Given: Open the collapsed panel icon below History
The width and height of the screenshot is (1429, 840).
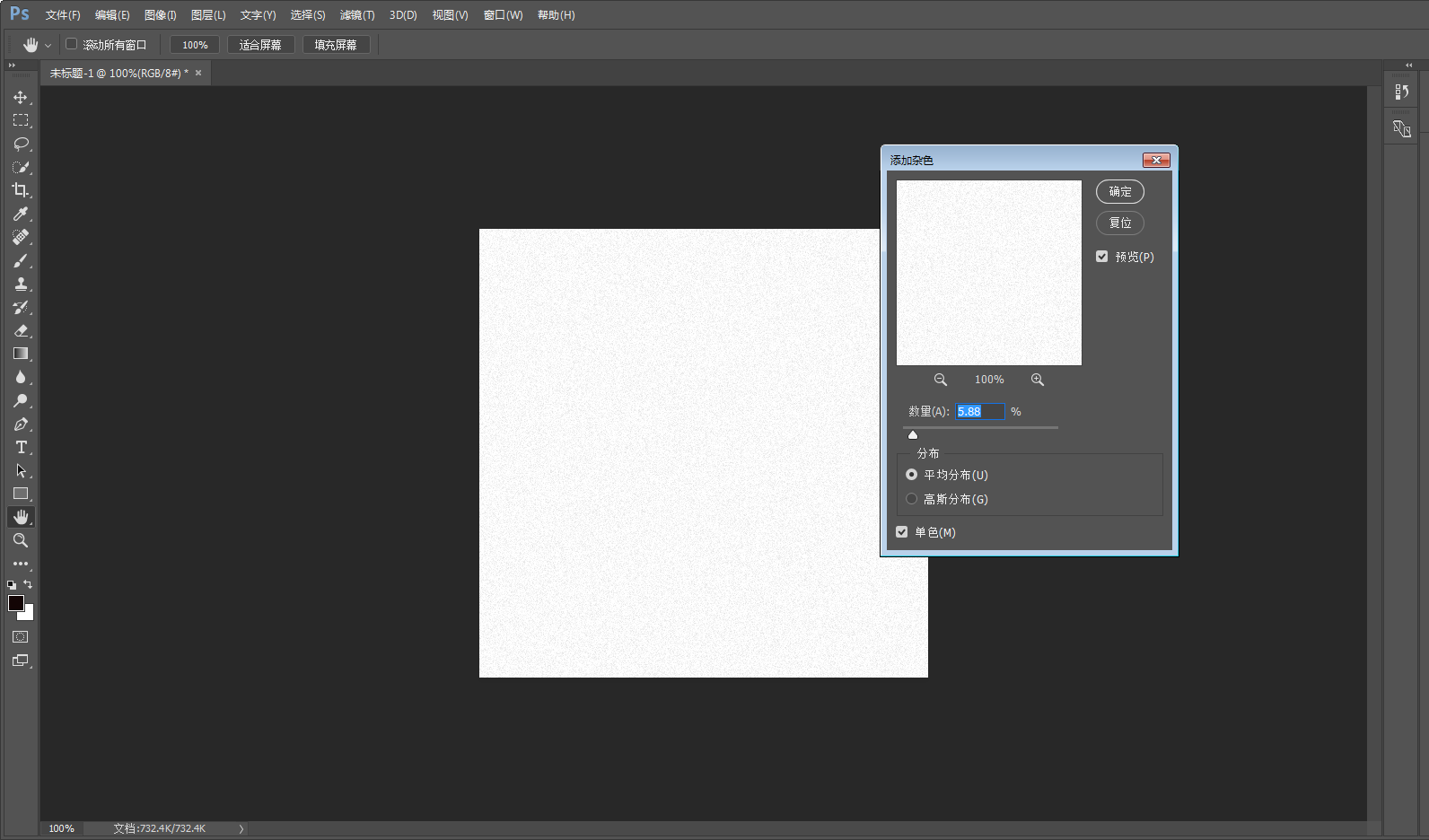Looking at the screenshot, I should tap(1401, 129).
